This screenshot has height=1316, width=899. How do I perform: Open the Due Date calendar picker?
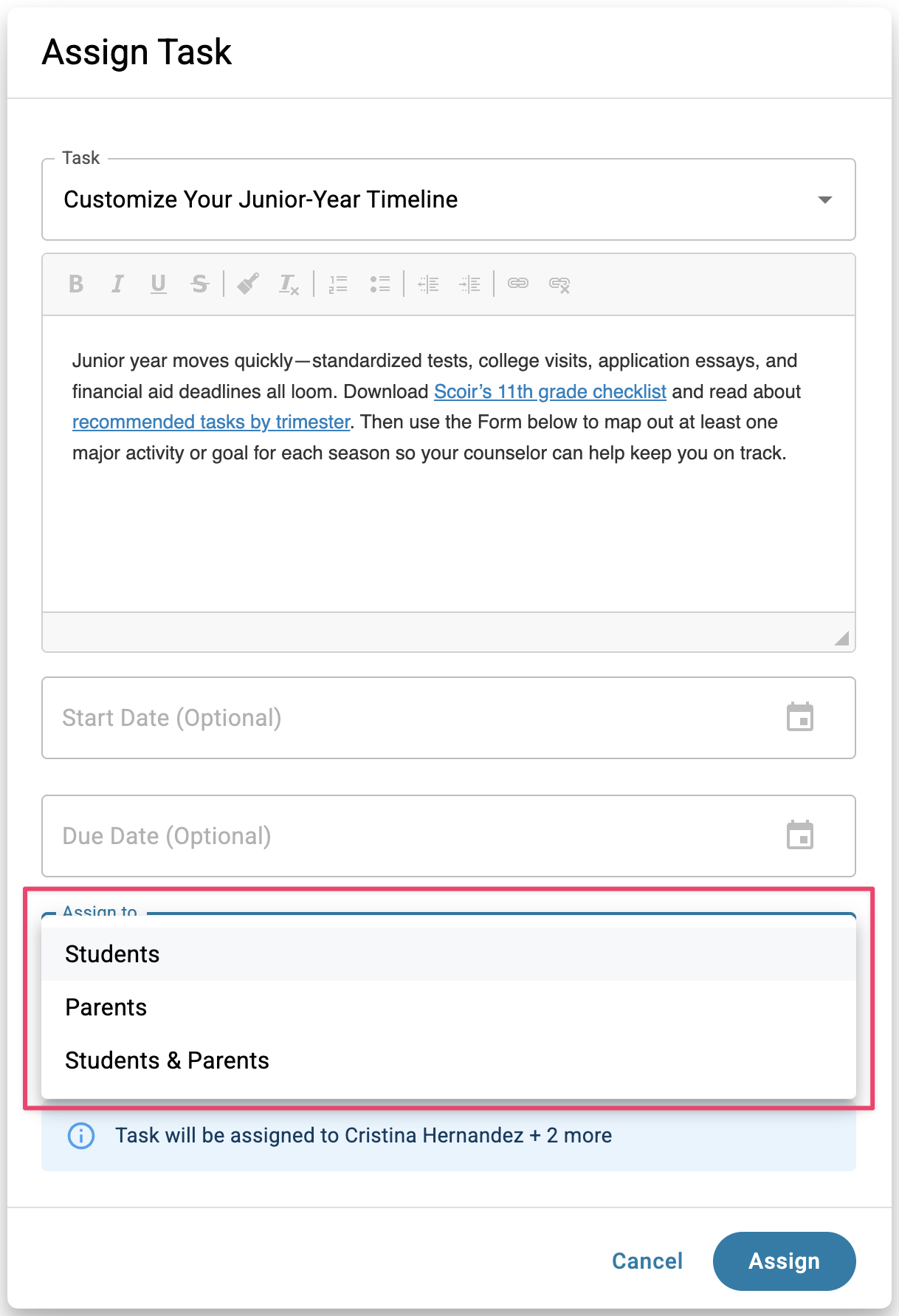tap(800, 835)
